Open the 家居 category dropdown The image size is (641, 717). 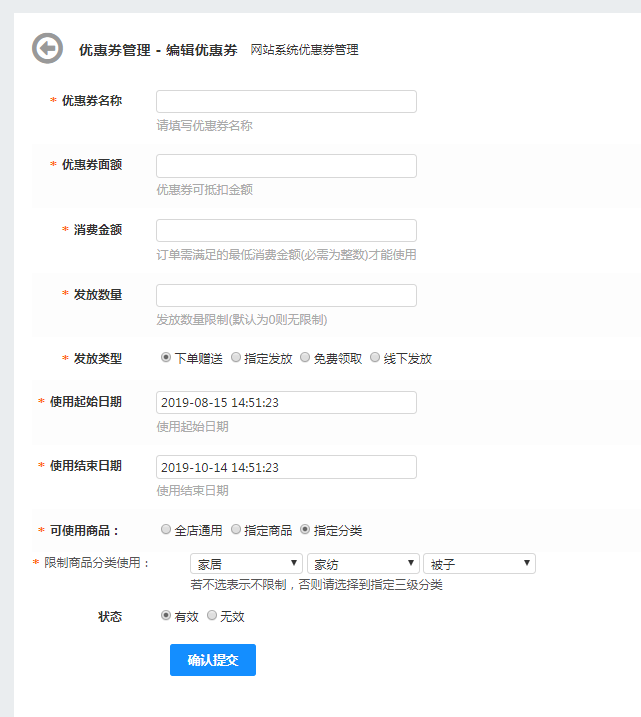246,564
